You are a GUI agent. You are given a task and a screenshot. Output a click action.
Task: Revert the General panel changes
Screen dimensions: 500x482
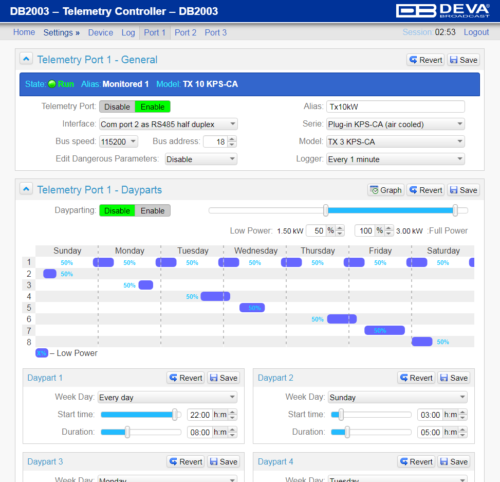tap(426, 60)
